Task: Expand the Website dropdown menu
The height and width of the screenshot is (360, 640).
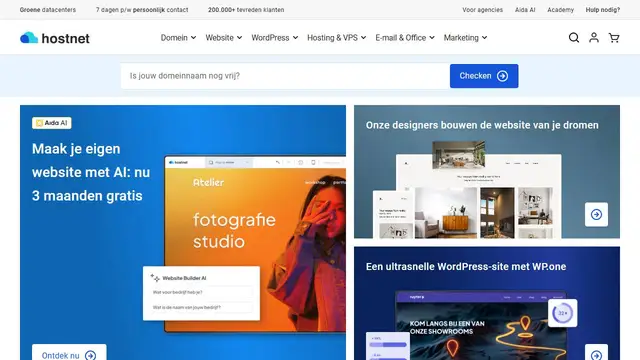Action: pos(224,38)
